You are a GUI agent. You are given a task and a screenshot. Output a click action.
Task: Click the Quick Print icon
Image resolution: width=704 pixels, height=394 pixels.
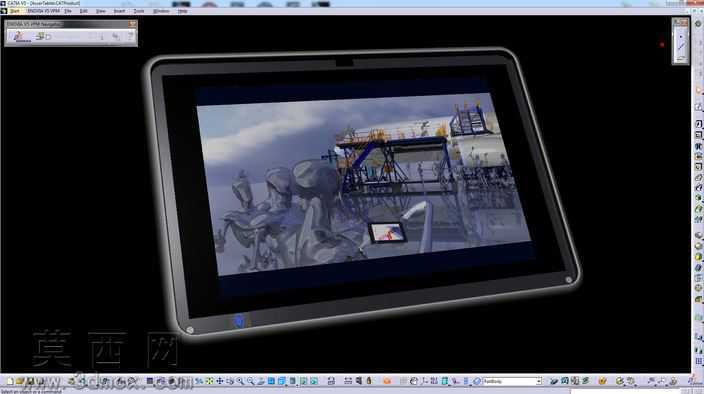(x=40, y=381)
